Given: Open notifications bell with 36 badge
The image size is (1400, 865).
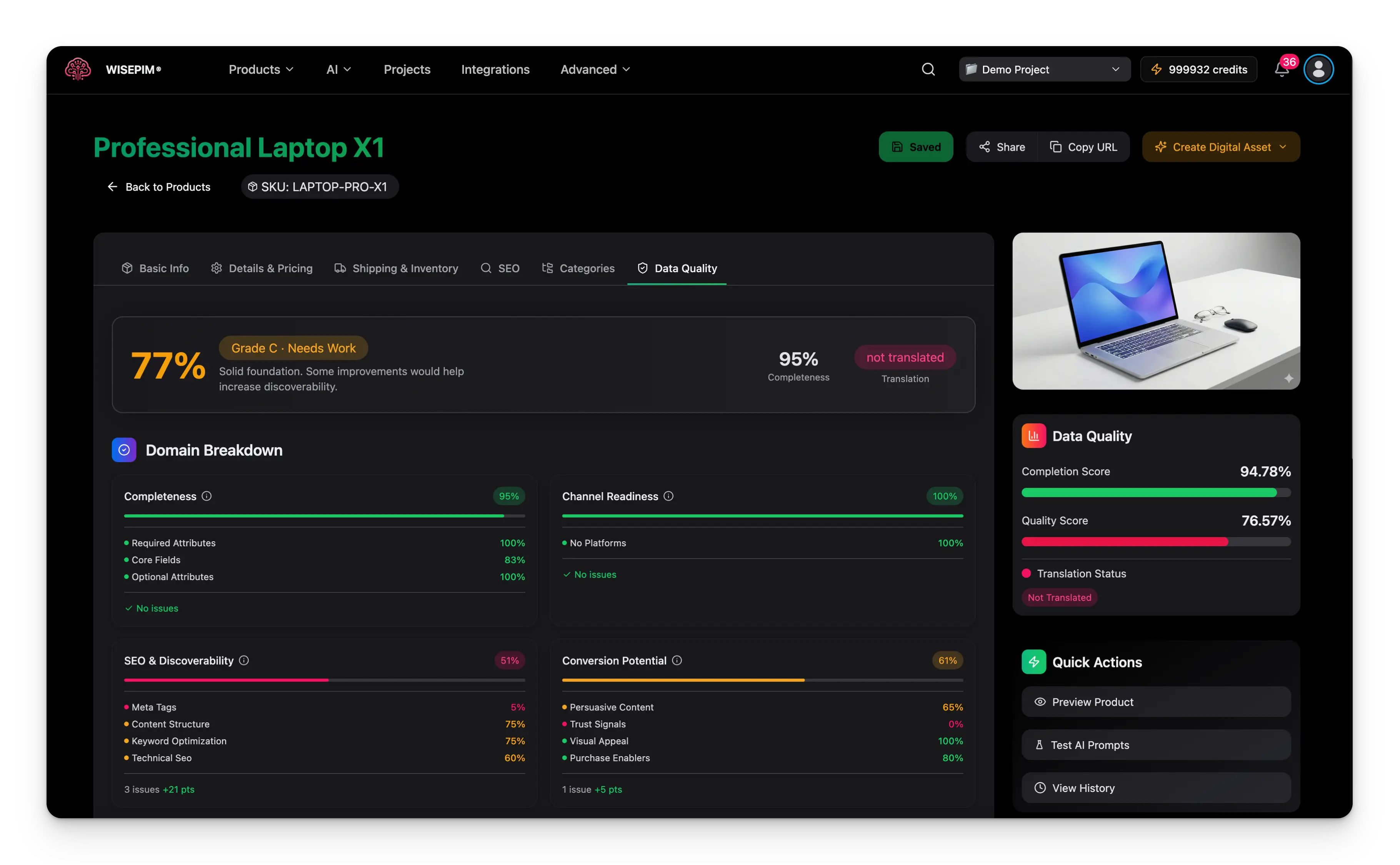Looking at the screenshot, I should pyautogui.click(x=1281, y=70).
